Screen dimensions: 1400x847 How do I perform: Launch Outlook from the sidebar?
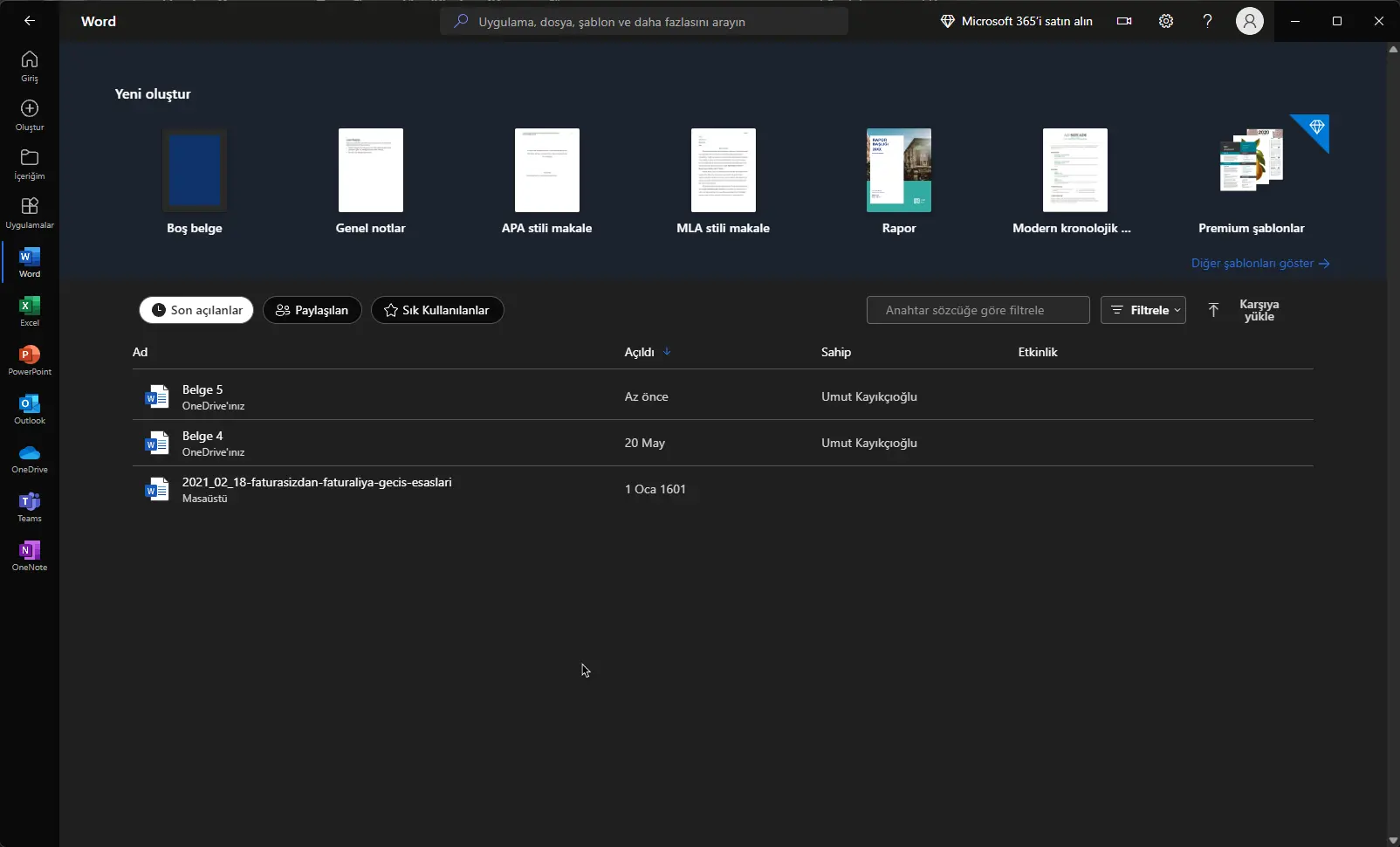click(x=30, y=408)
